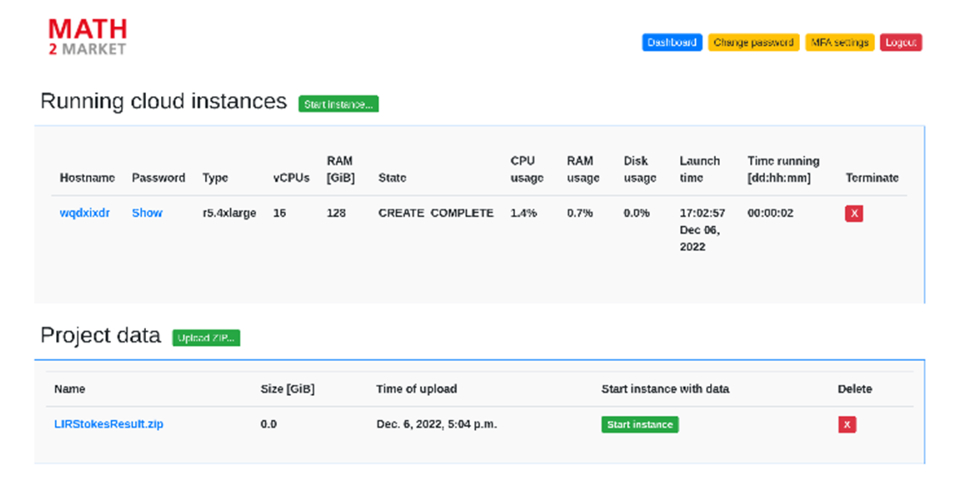The height and width of the screenshot is (500, 960).
Task: Show the instance password
Action: [x=147, y=213]
